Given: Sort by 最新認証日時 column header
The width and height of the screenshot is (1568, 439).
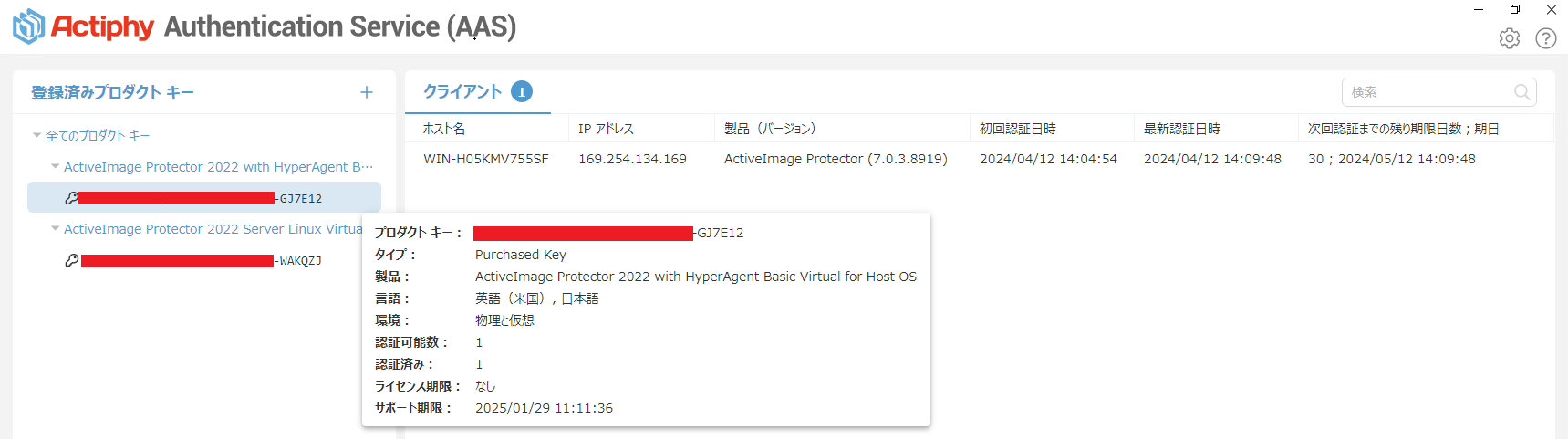Looking at the screenshot, I should pos(1182,129).
